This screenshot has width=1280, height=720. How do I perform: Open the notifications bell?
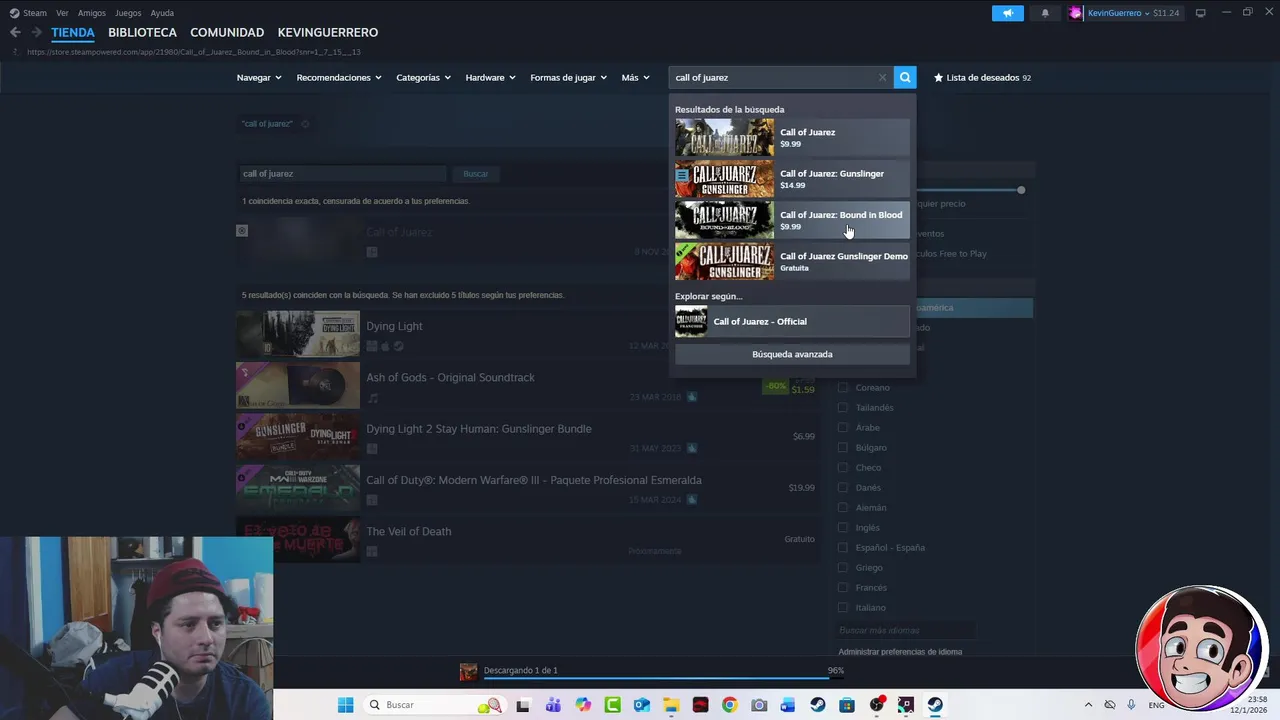[1045, 13]
